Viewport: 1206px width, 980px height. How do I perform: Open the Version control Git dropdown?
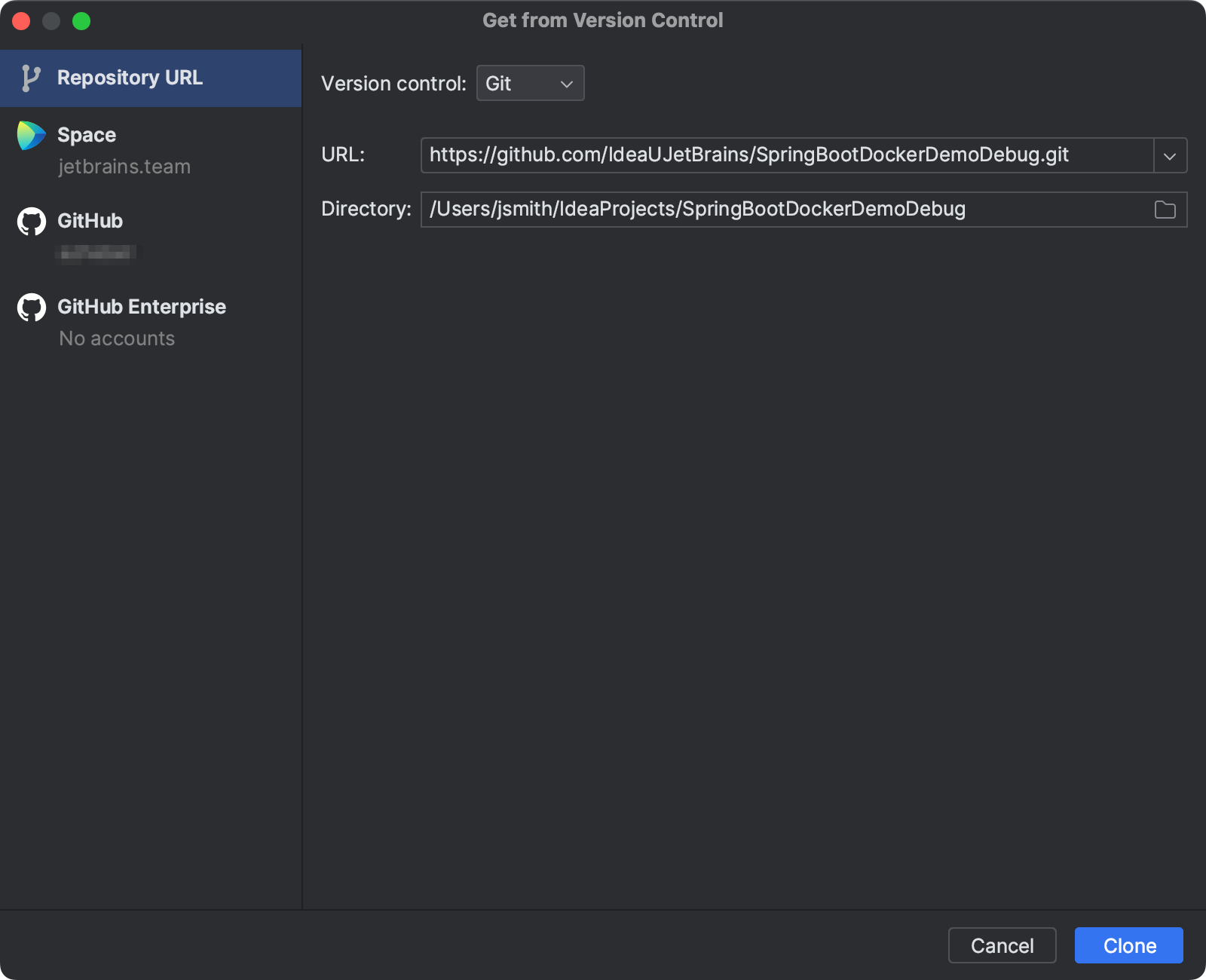(530, 83)
